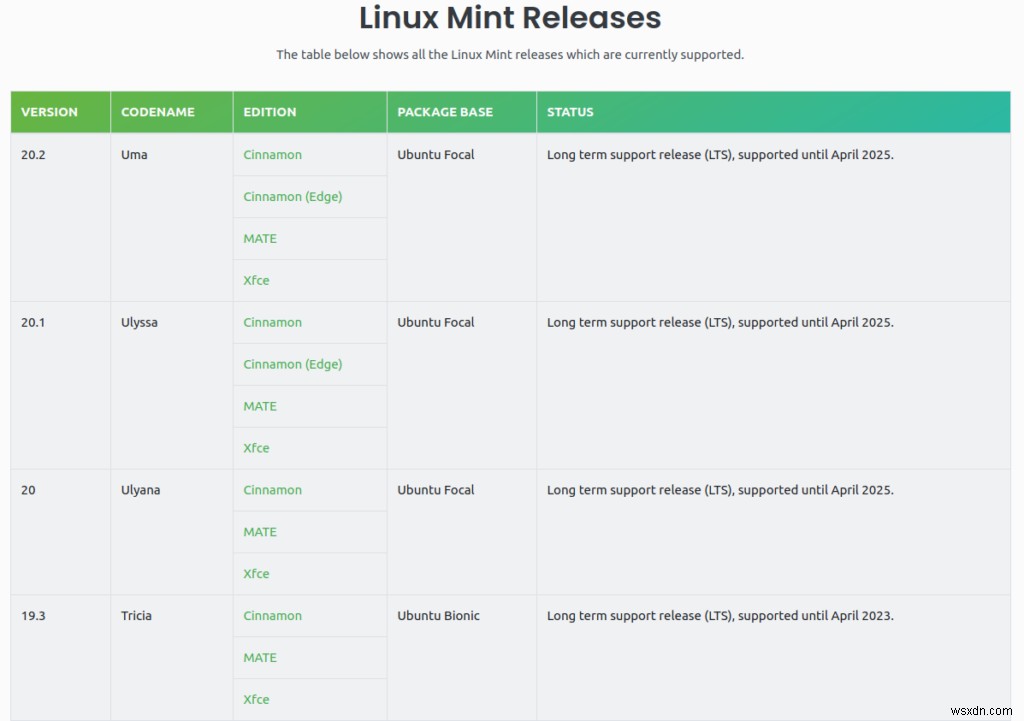Open the Xfce link for version 20.1
The width and height of the screenshot is (1024, 721).
tap(256, 448)
